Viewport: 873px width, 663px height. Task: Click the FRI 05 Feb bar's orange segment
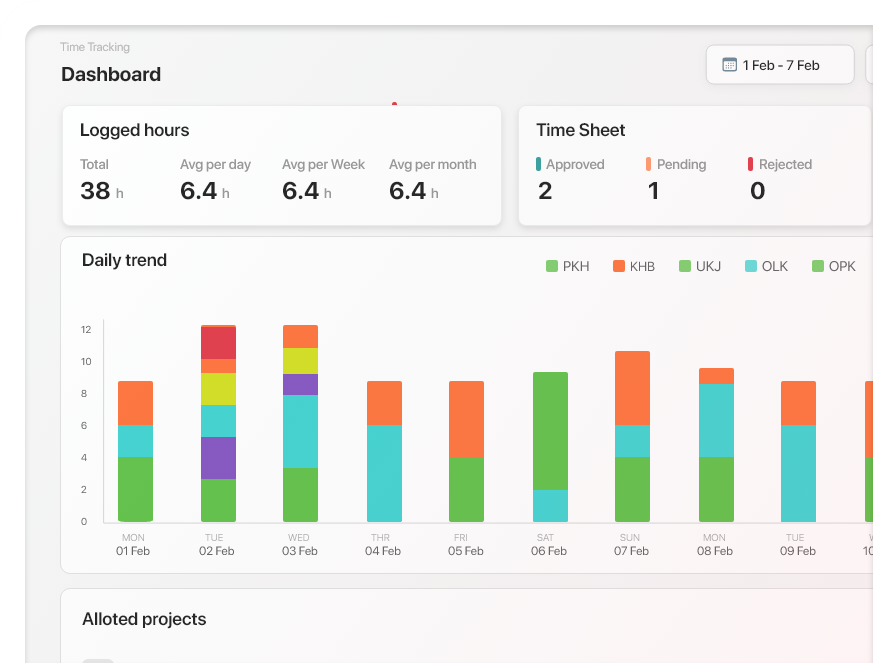tap(467, 419)
